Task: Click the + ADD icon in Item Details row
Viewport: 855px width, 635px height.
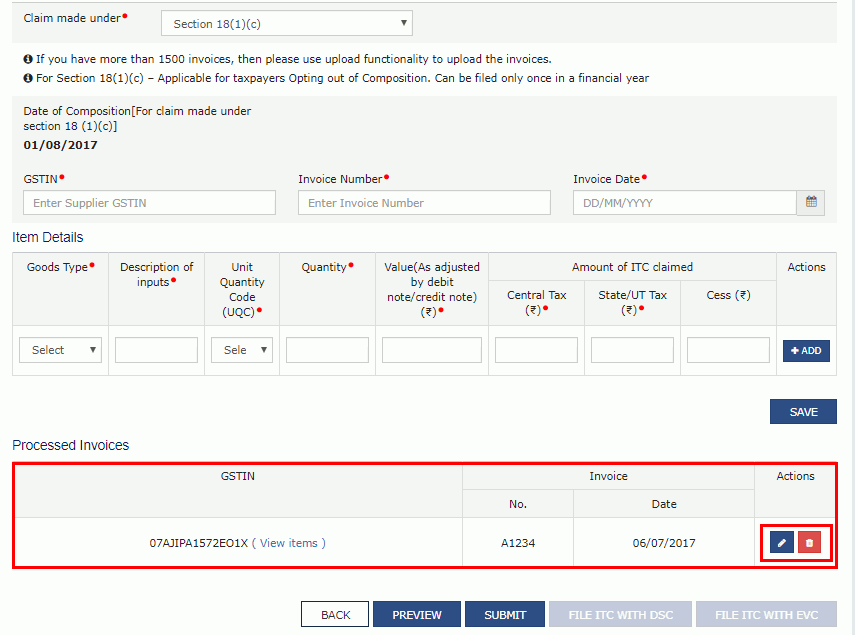Action: [806, 350]
